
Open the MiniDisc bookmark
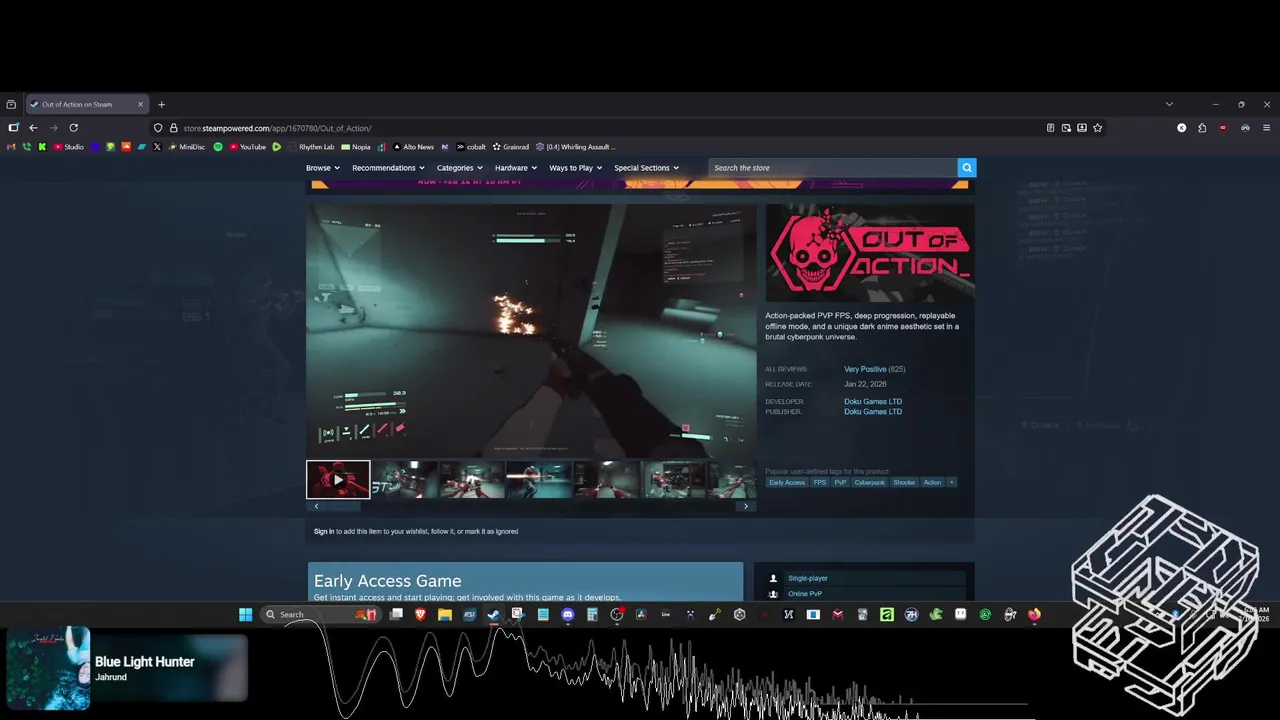(x=186, y=147)
